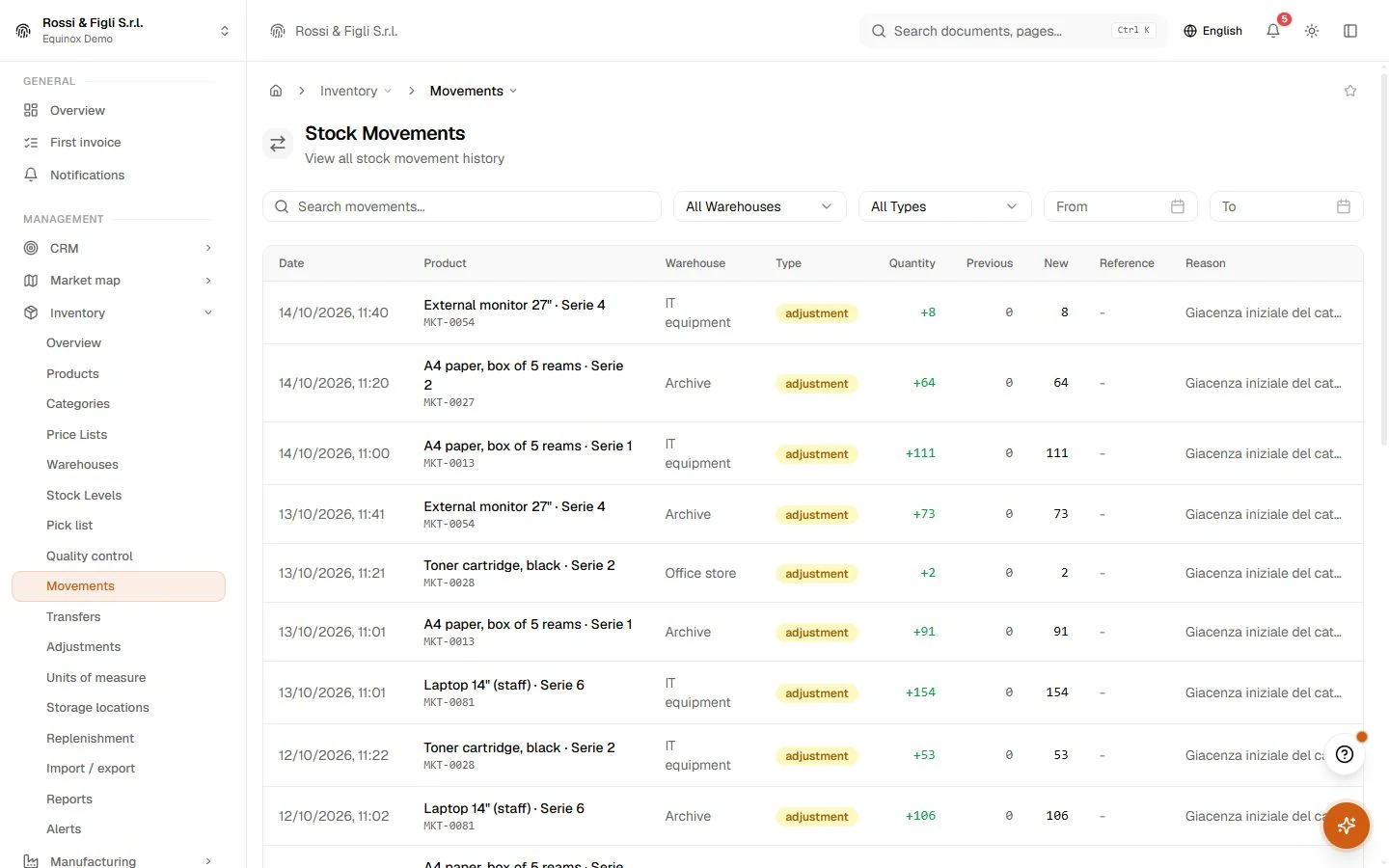
Task: Focus the Search movements field
Action: (x=462, y=206)
